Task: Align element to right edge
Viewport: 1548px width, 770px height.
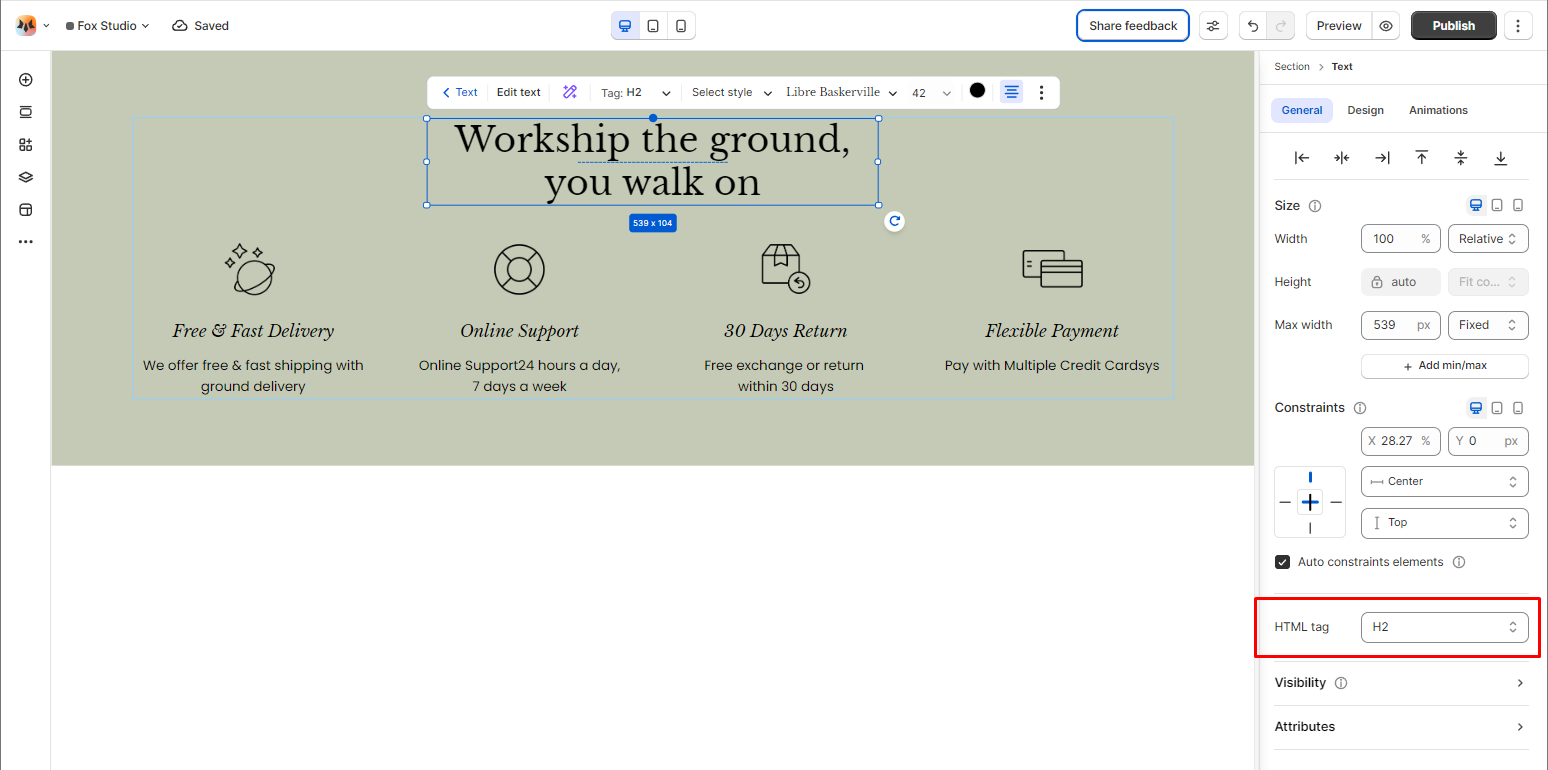Action: [1382, 158]
